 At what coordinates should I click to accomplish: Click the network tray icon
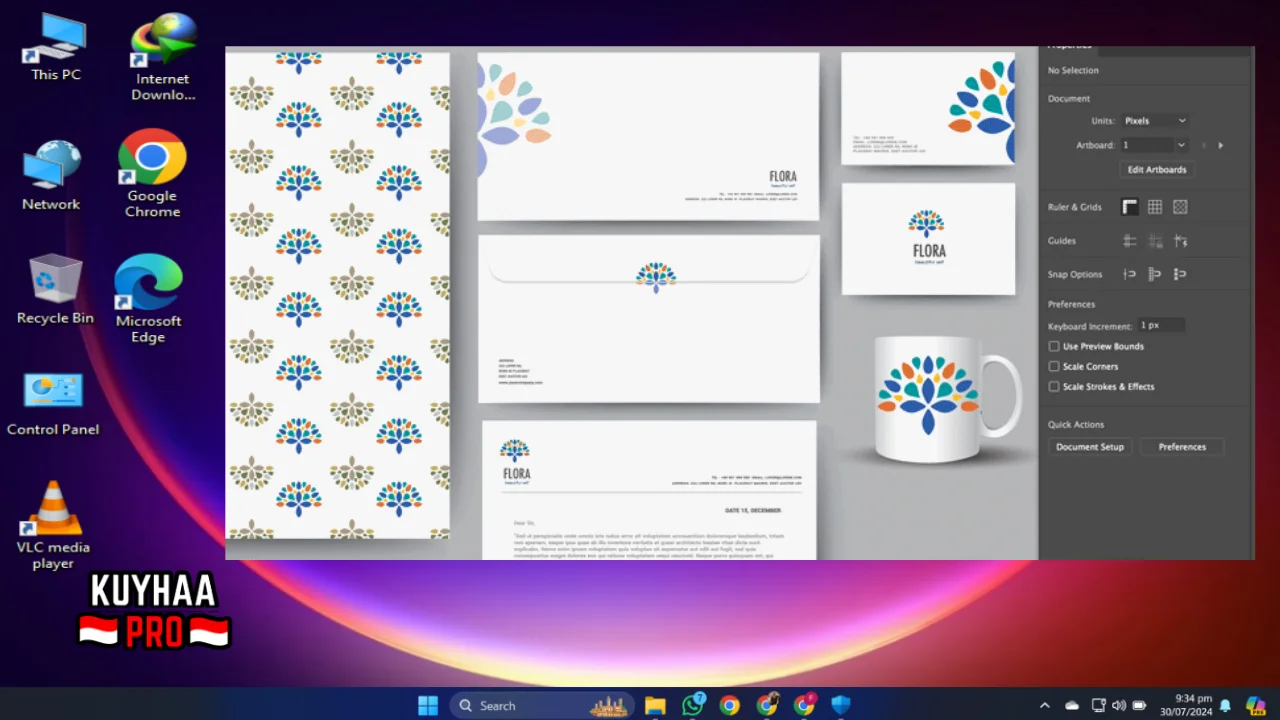pyautogui.click(x=1098, y=705)
